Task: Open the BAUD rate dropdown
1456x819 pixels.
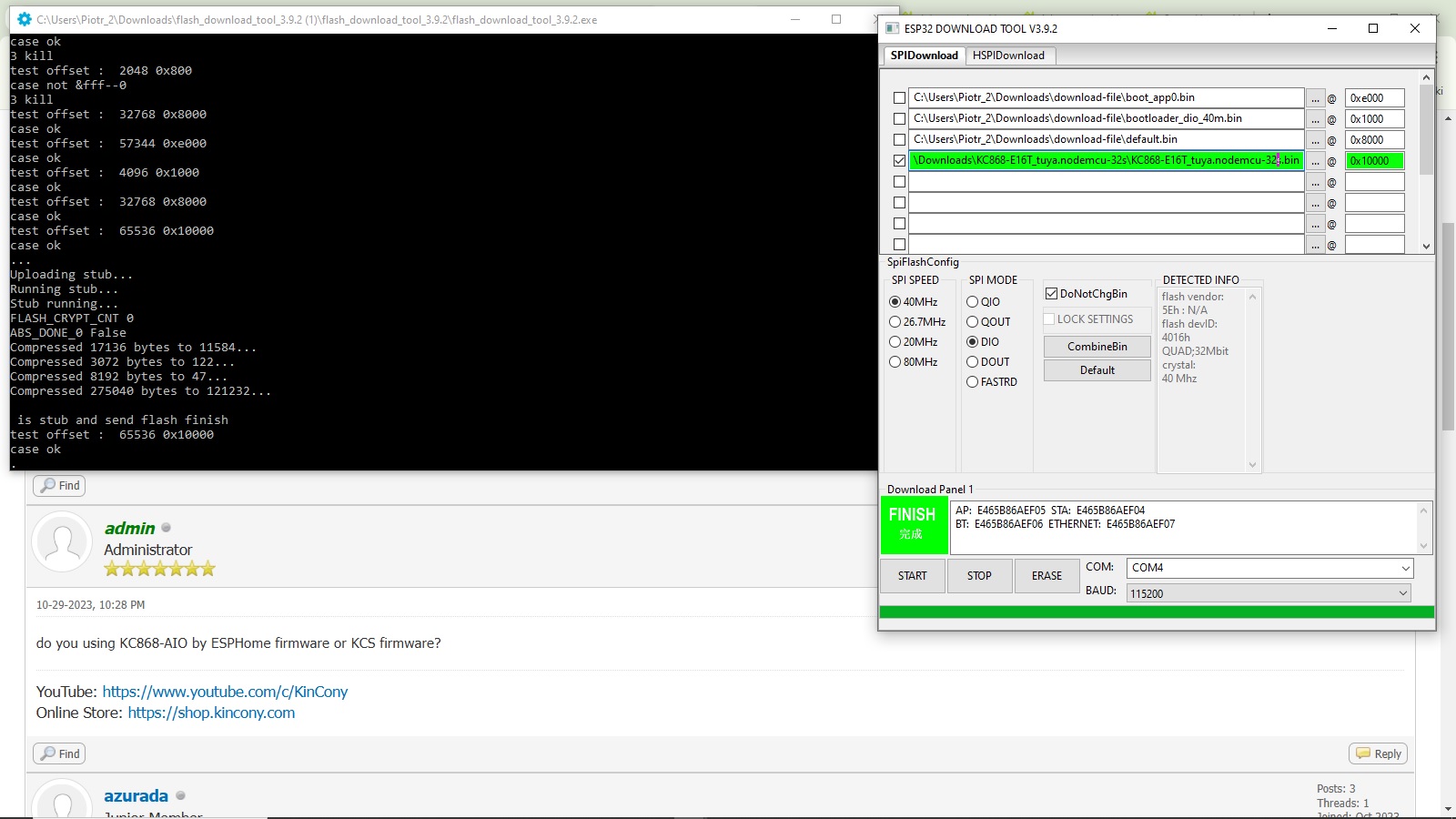Action: coord(1269,593)
